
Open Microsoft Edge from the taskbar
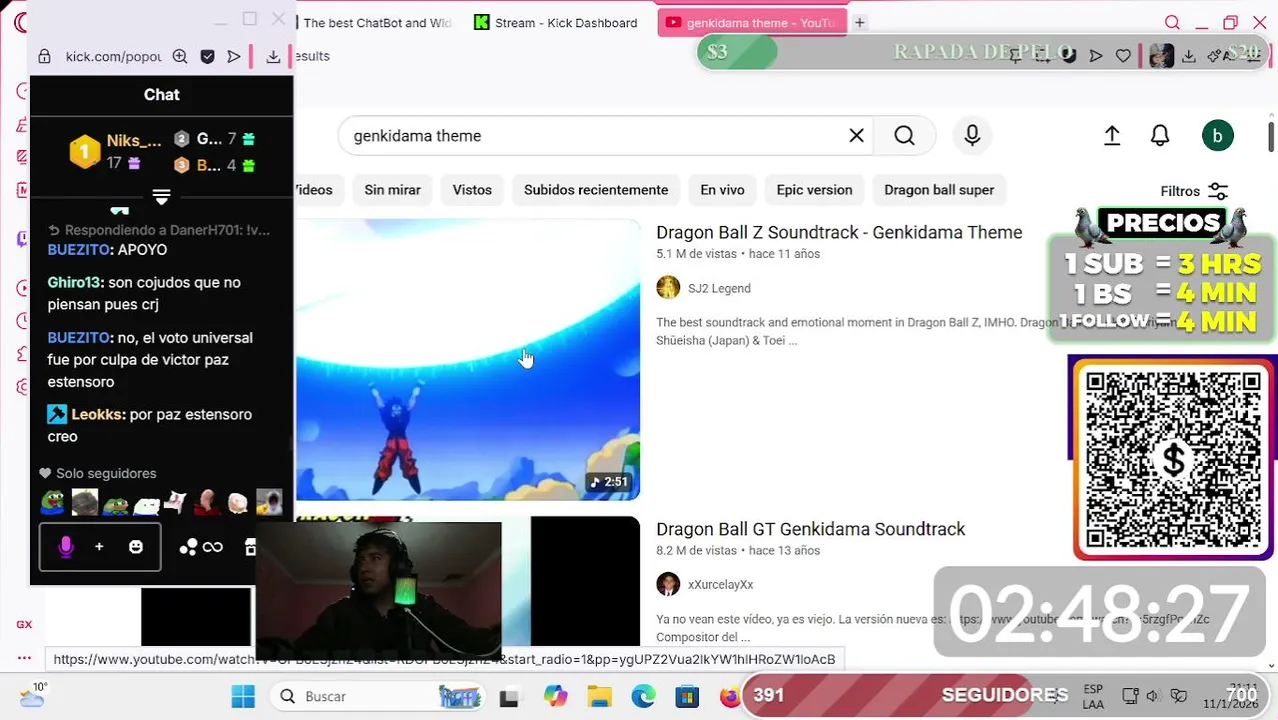click(x=643, y=696)
